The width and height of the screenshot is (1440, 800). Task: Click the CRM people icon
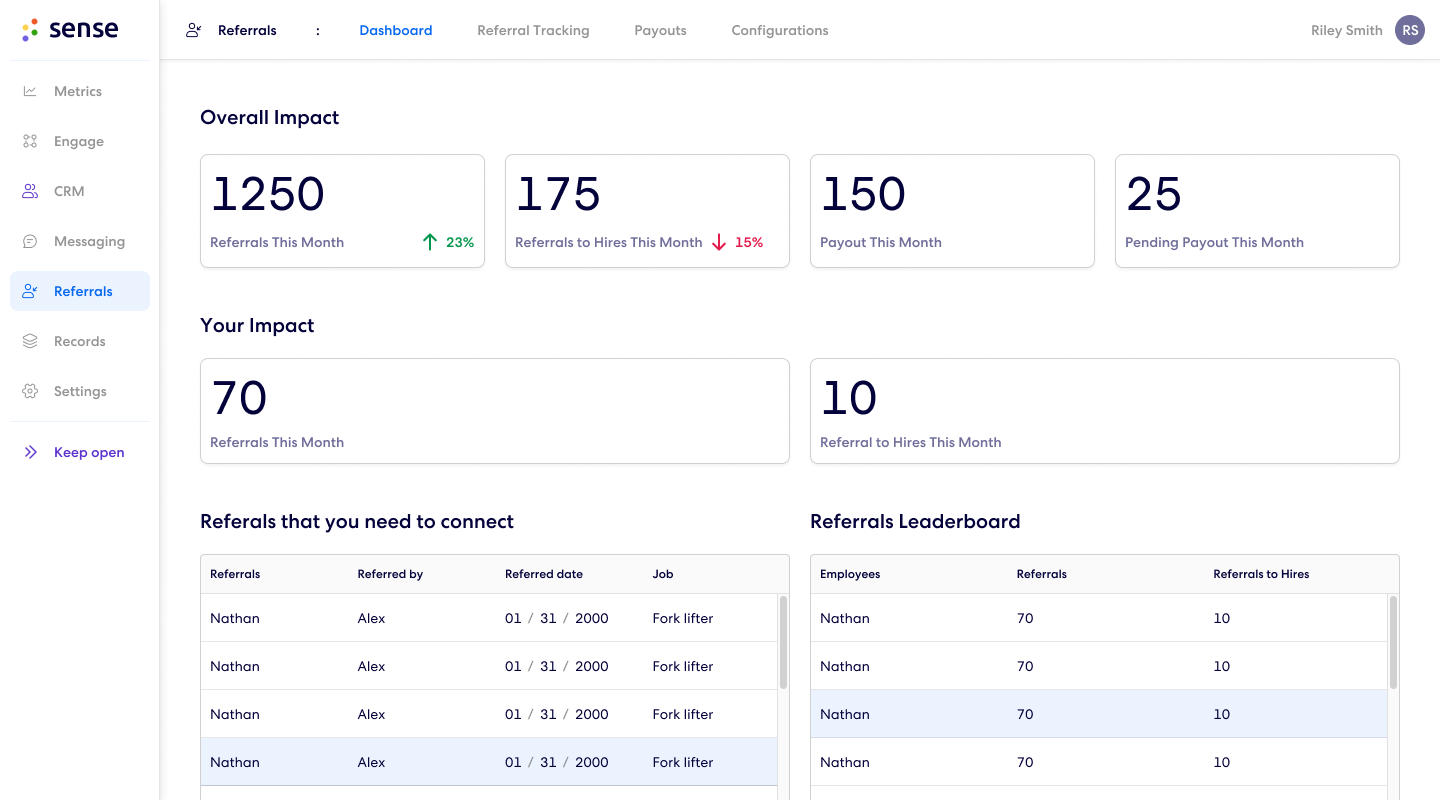click(x=30, y=191)
